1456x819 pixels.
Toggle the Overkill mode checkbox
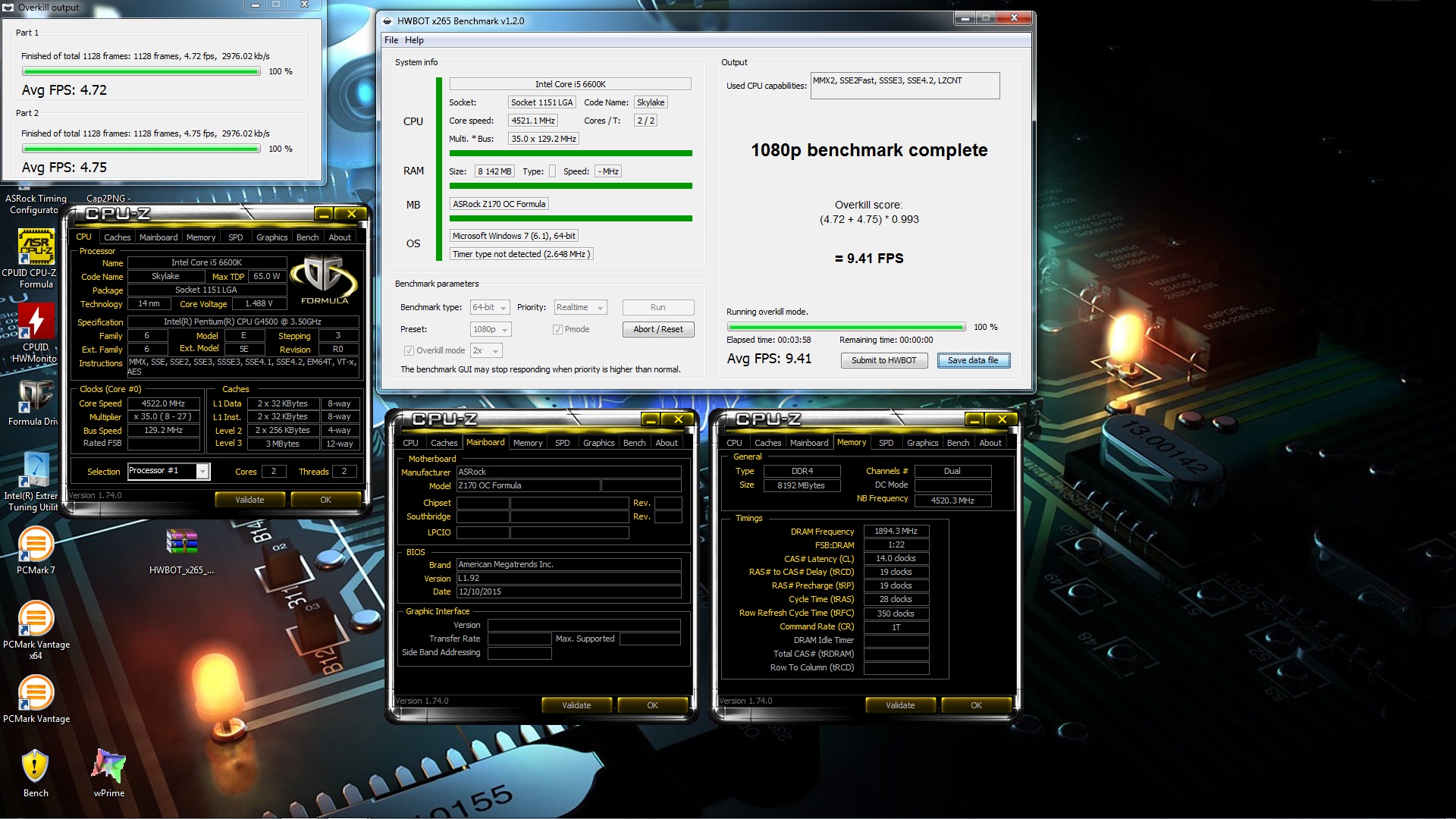point(409,351)
